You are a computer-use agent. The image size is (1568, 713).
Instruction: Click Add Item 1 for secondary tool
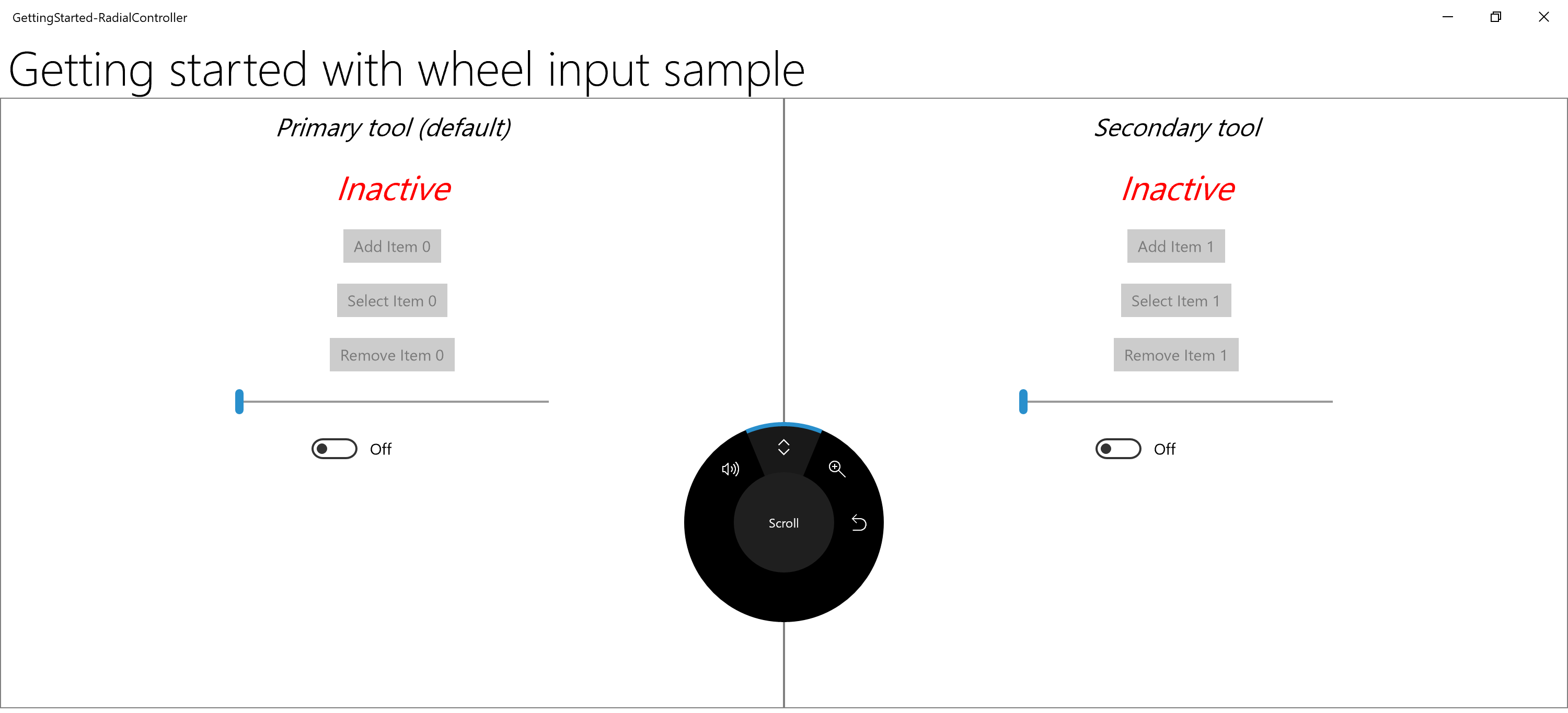click(1176, 246)
